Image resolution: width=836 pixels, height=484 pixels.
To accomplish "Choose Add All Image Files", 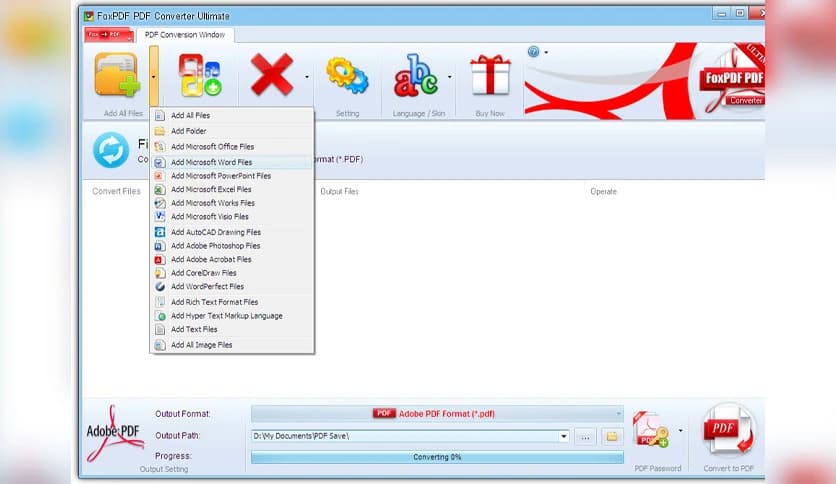I will (232, 345).
